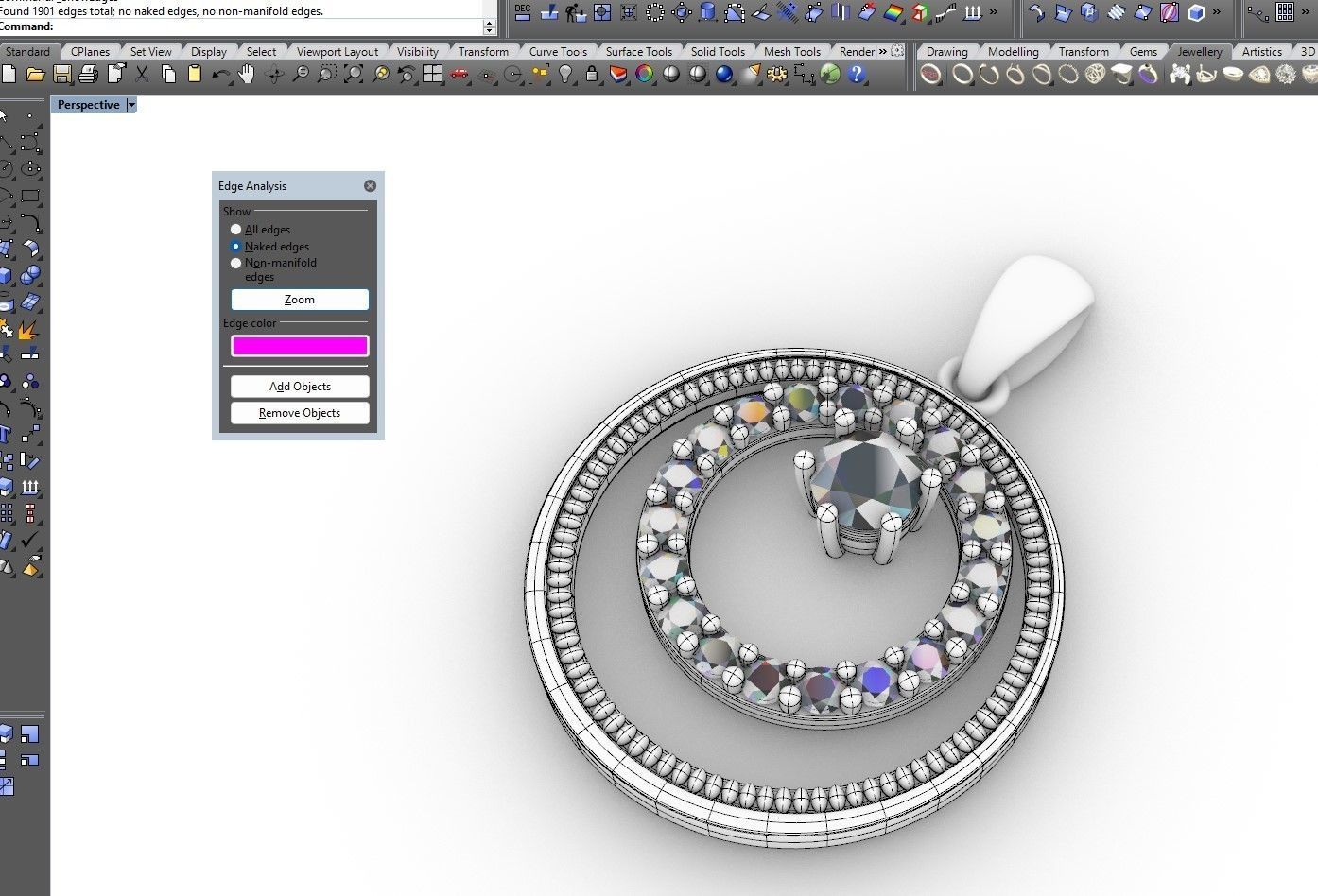1318x896 pixels.
Task: Click the Zoom button in Edge Analysis
Action: pyautogui.click(x=300, y=300)
